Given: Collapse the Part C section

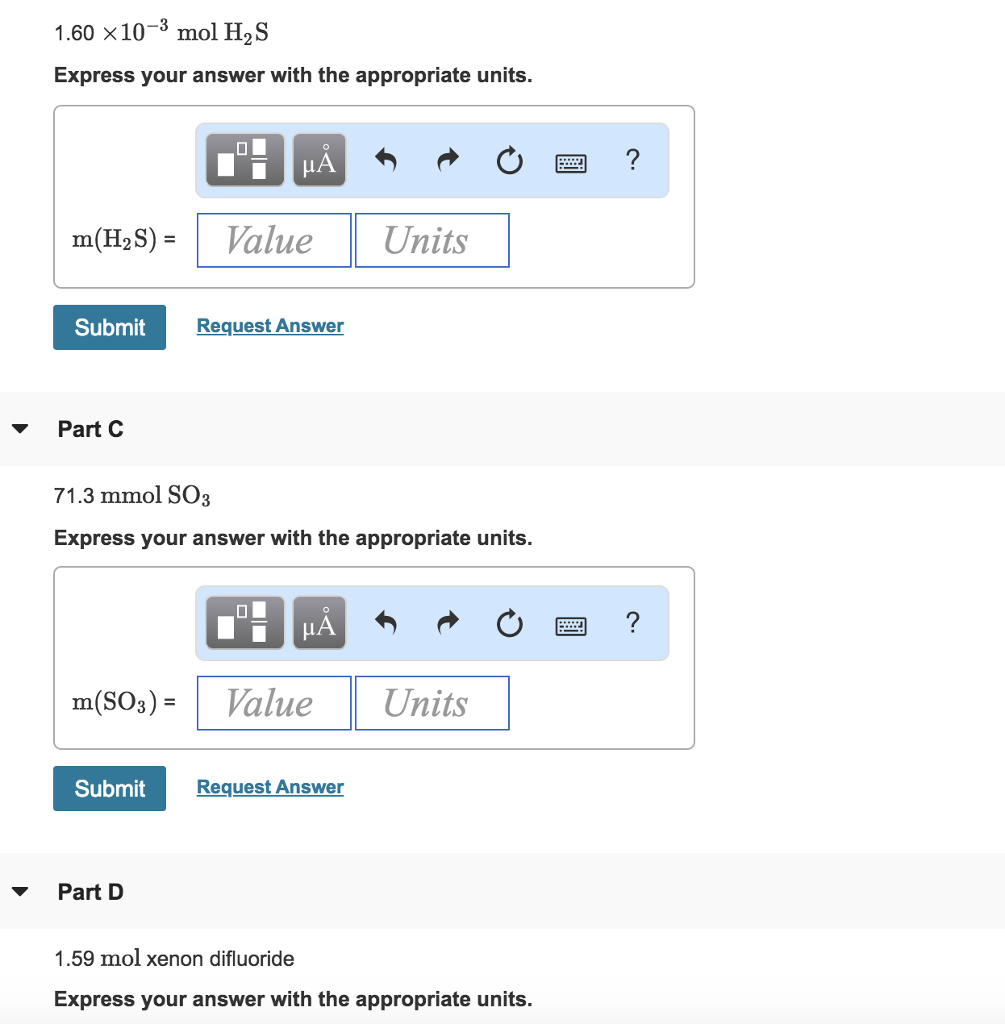Looking at the screenshot, I should click(x=20, y=428).
